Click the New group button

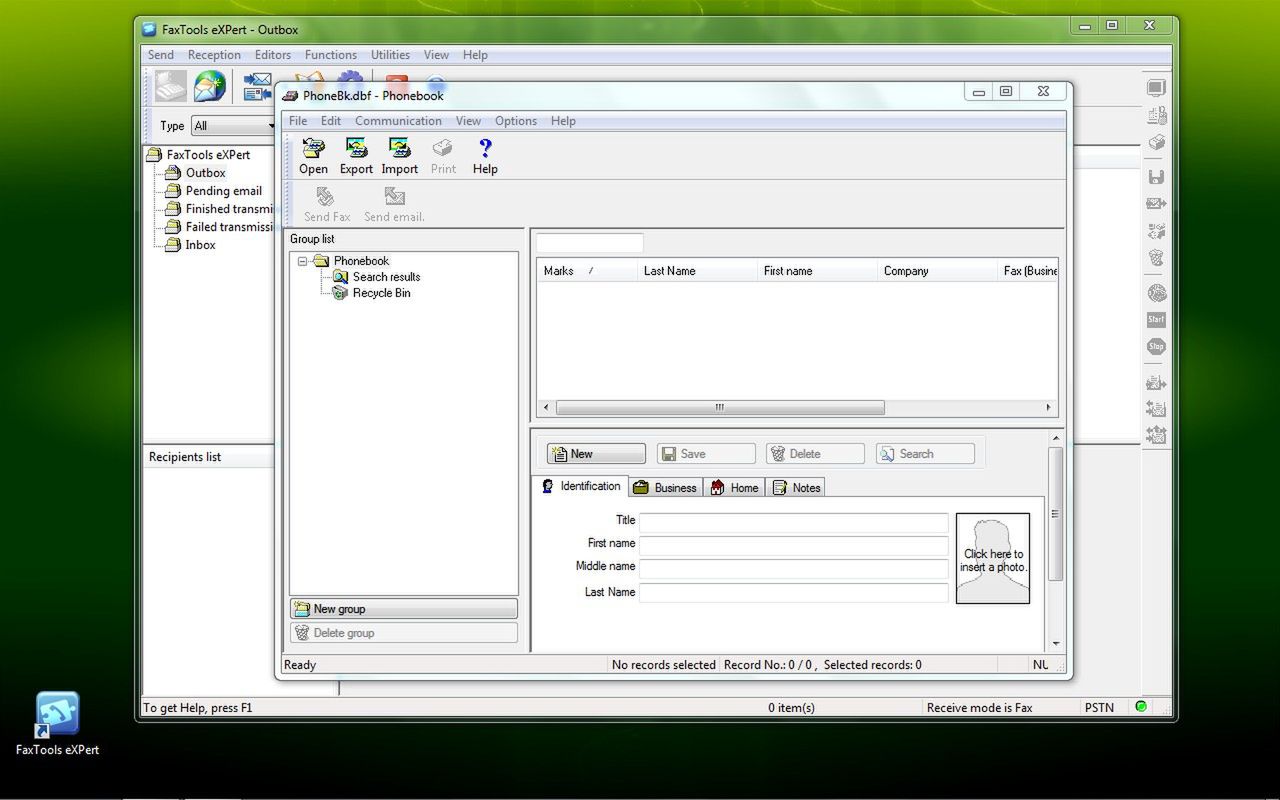404,609
